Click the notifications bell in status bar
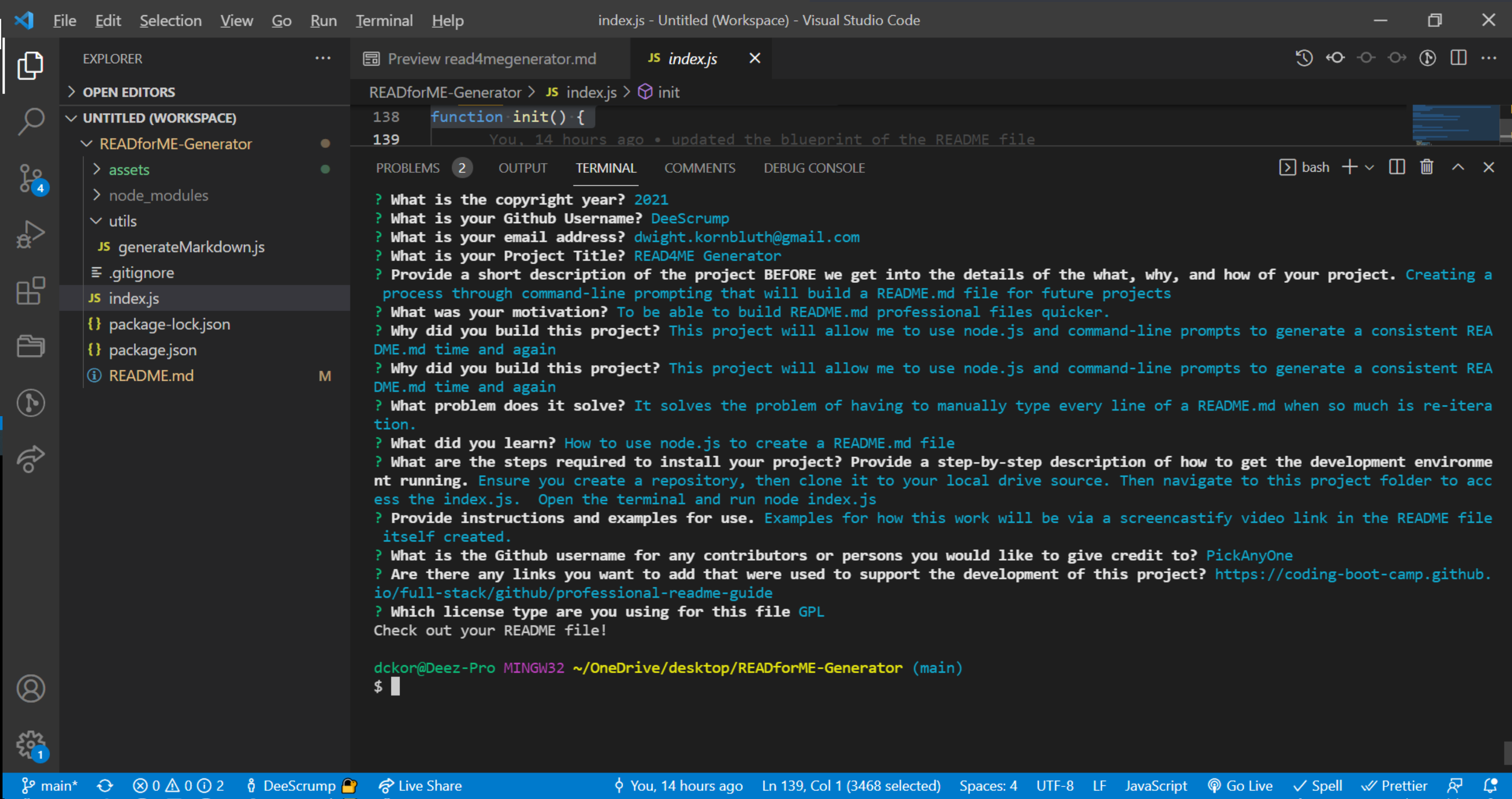Image resolution: width=1512 pixels, height=799 pixels. coord(1491,785)
